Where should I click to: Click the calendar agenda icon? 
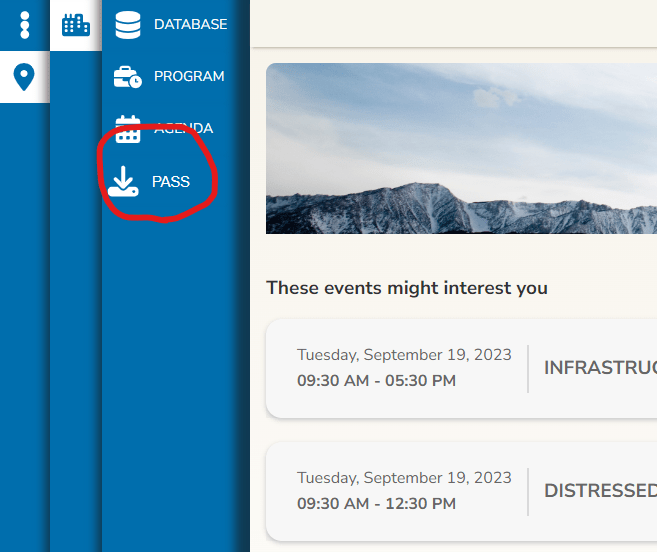point(128,129)
